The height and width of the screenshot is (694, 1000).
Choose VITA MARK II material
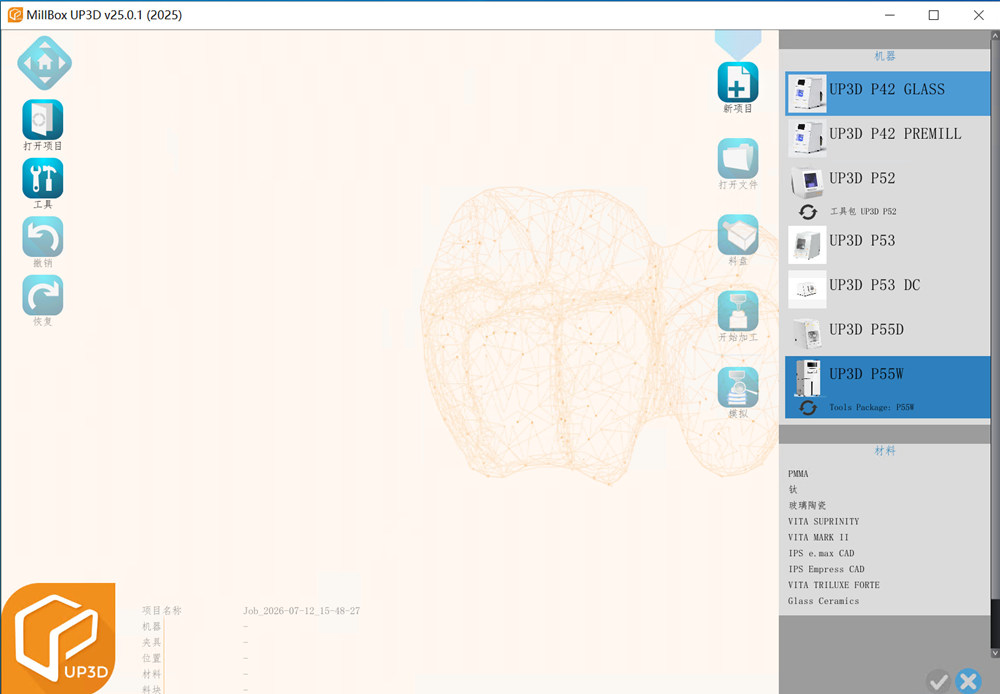tap(818, 537)
